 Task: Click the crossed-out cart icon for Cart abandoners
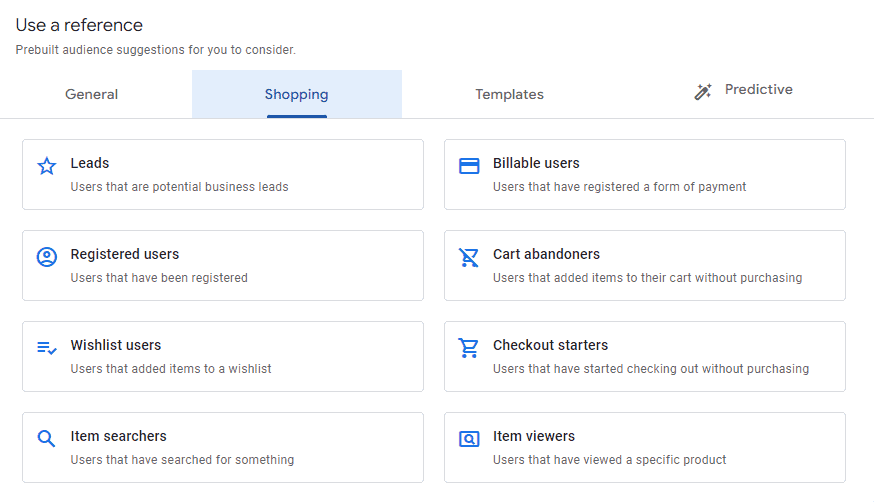tap(469, 257)
